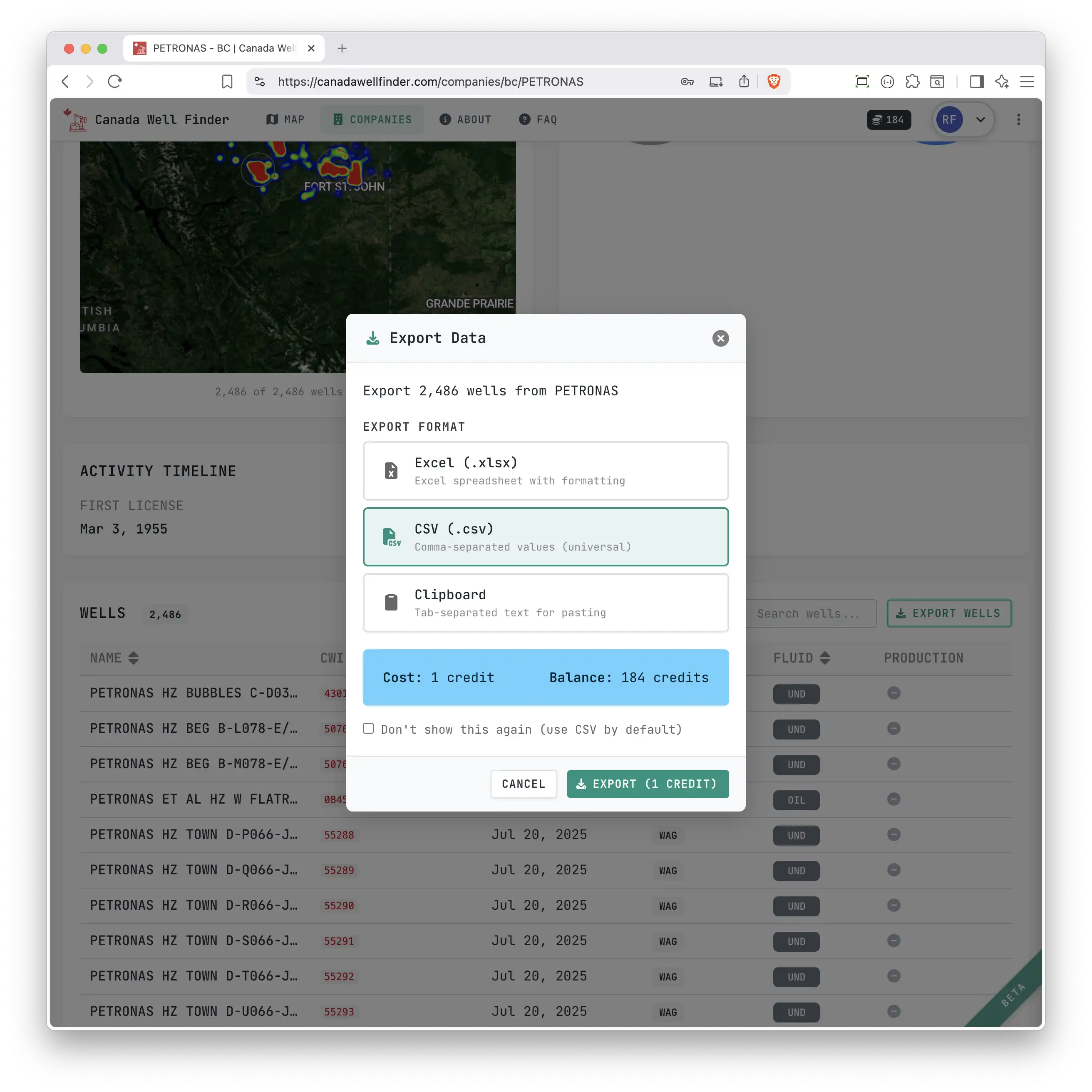Go to the FAQ navigation item
1092x1092 pixels.
538,119
